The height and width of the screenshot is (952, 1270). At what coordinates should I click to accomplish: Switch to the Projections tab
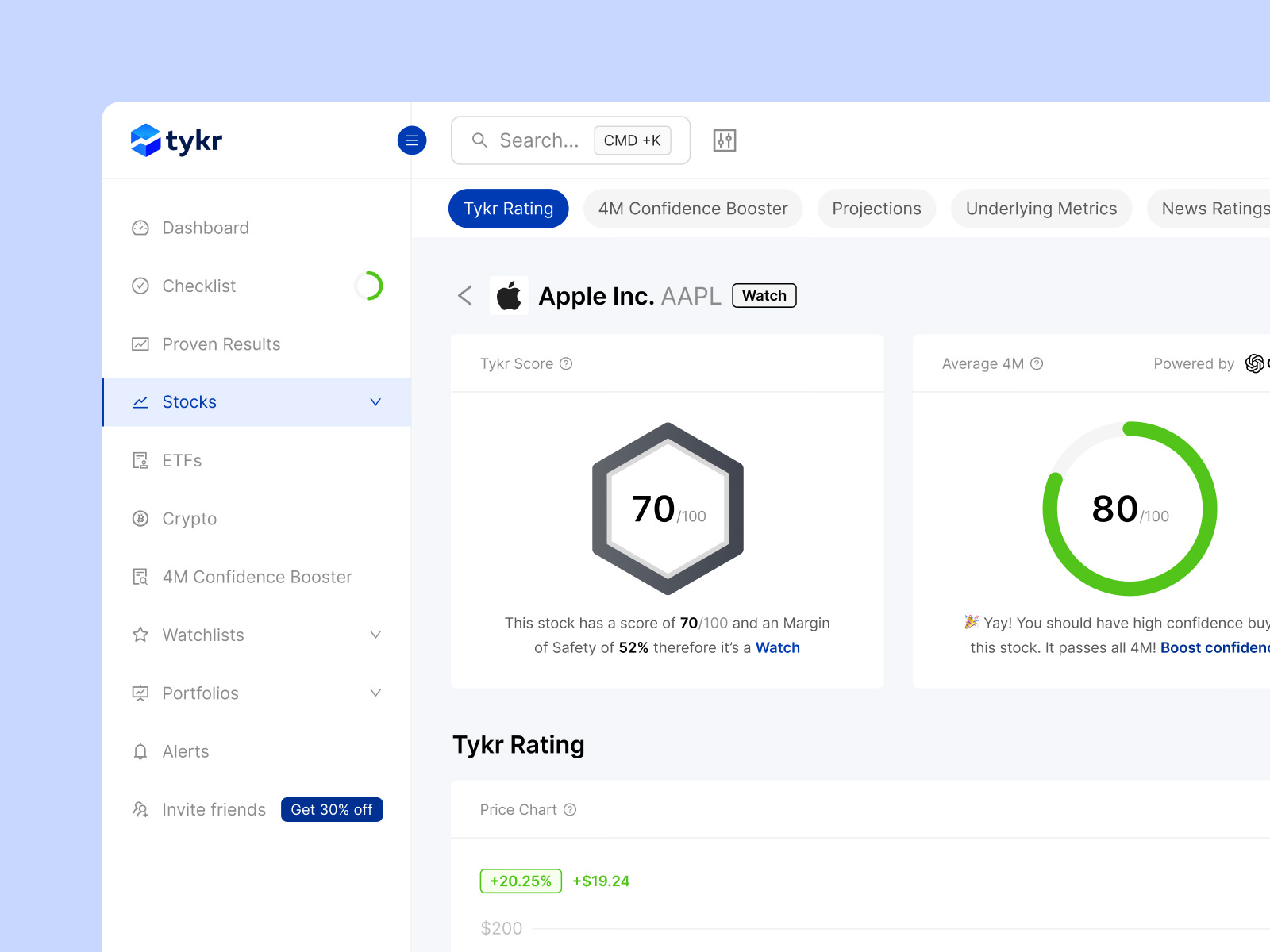point(877,209)
